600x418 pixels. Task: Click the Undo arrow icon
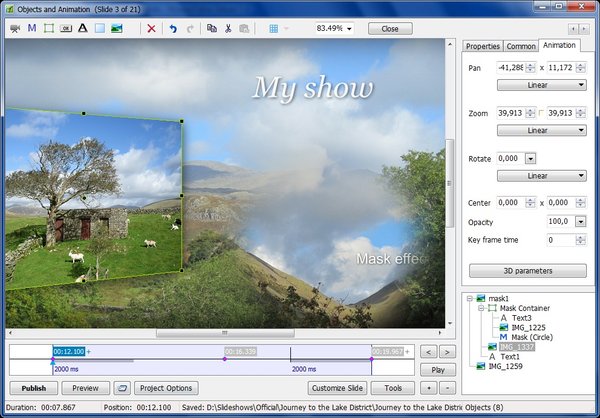pyautogui.click(x=173, y=29)
